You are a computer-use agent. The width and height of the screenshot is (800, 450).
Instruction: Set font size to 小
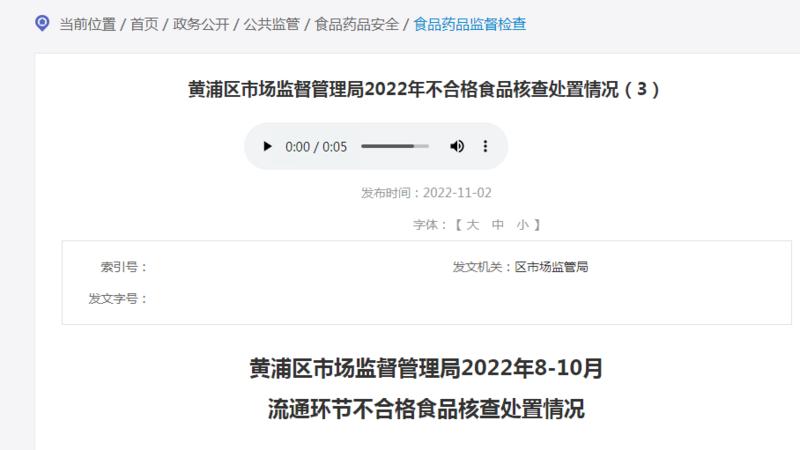point(522,225)
